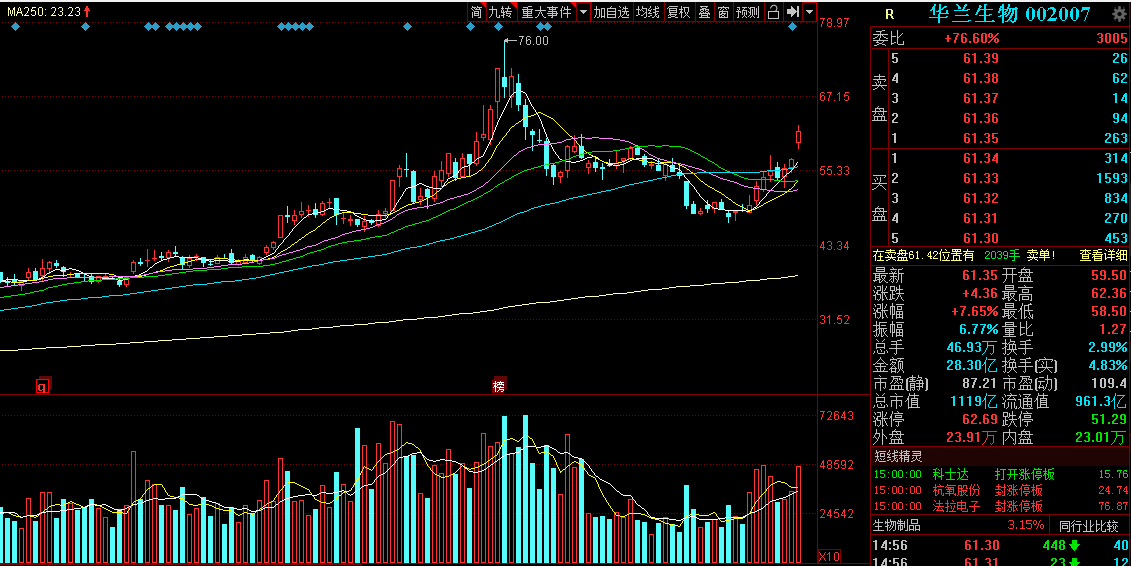Screen dimensions: 1131x566
Task: Click 加自选 to add to watchlist
Action: (x=611, y=12)
